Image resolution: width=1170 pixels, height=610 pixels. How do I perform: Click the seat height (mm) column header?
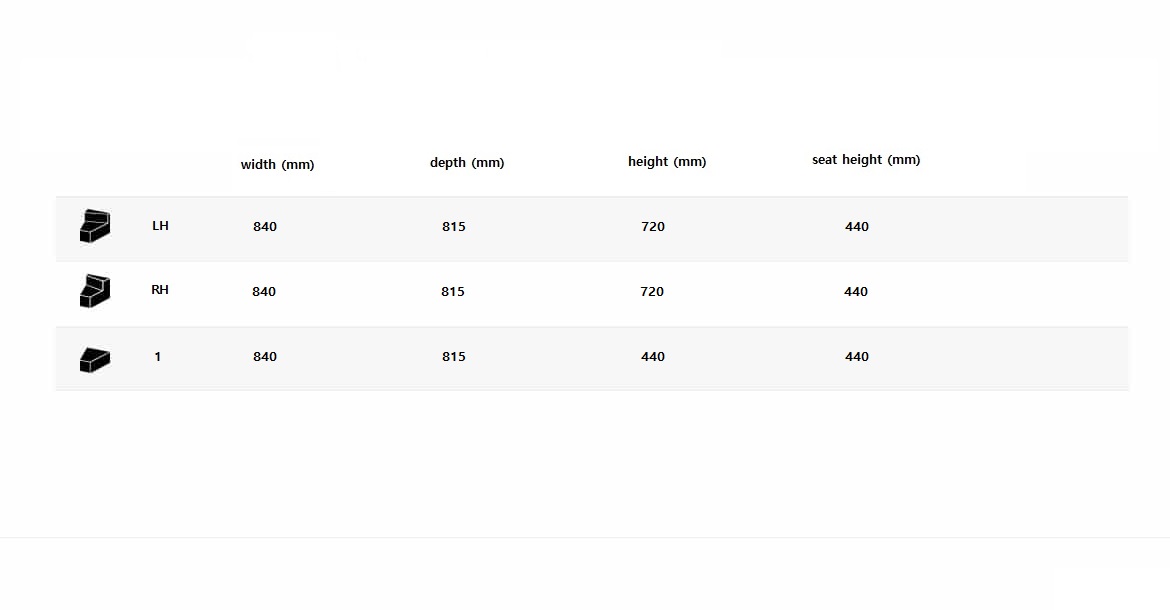(x=866, y=160)
